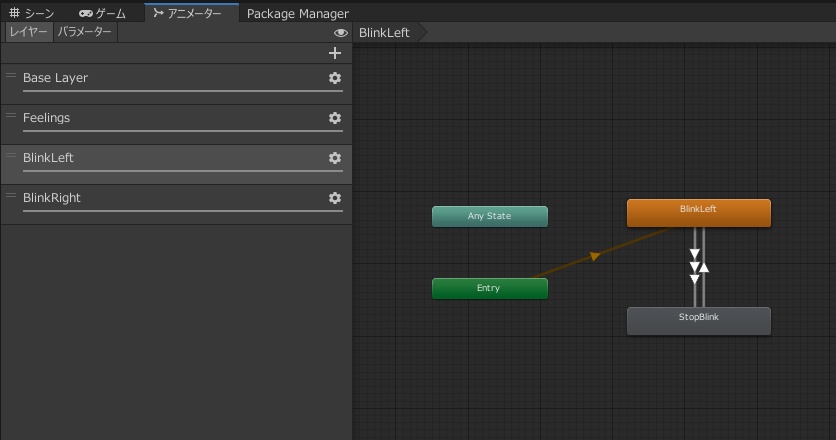Open settings gear for BlinkRight layer

click(x=335, y=198)
